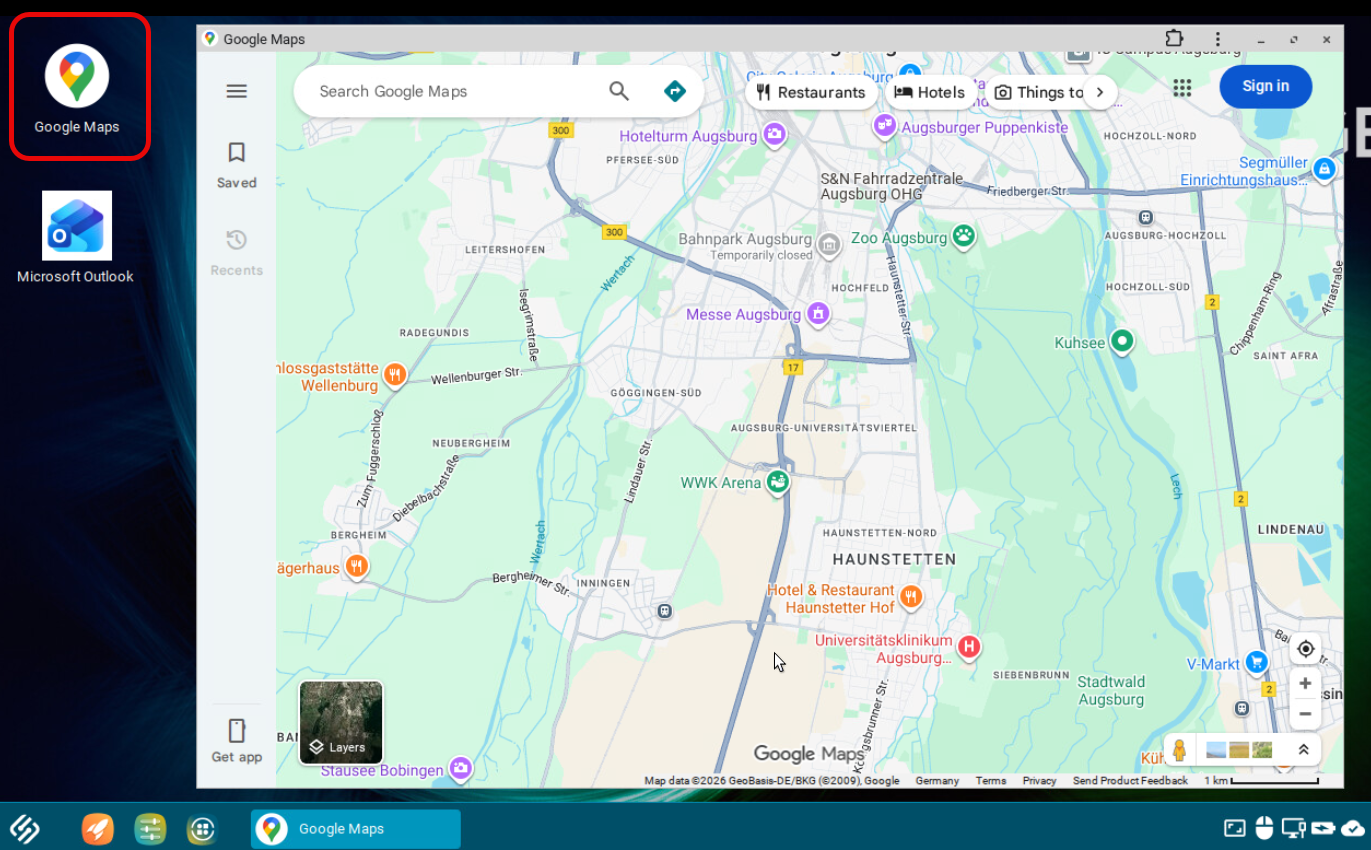This screenshot has width=1371, height=850.
Task: Zoom in the map with plus button
Action: click(1305, 684)
